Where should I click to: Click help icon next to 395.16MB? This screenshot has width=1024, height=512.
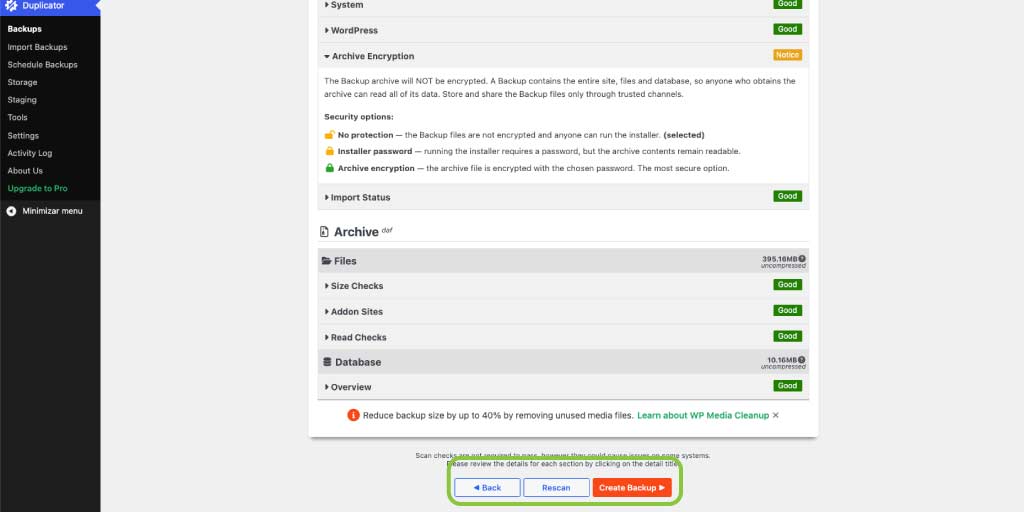point(802,259)
